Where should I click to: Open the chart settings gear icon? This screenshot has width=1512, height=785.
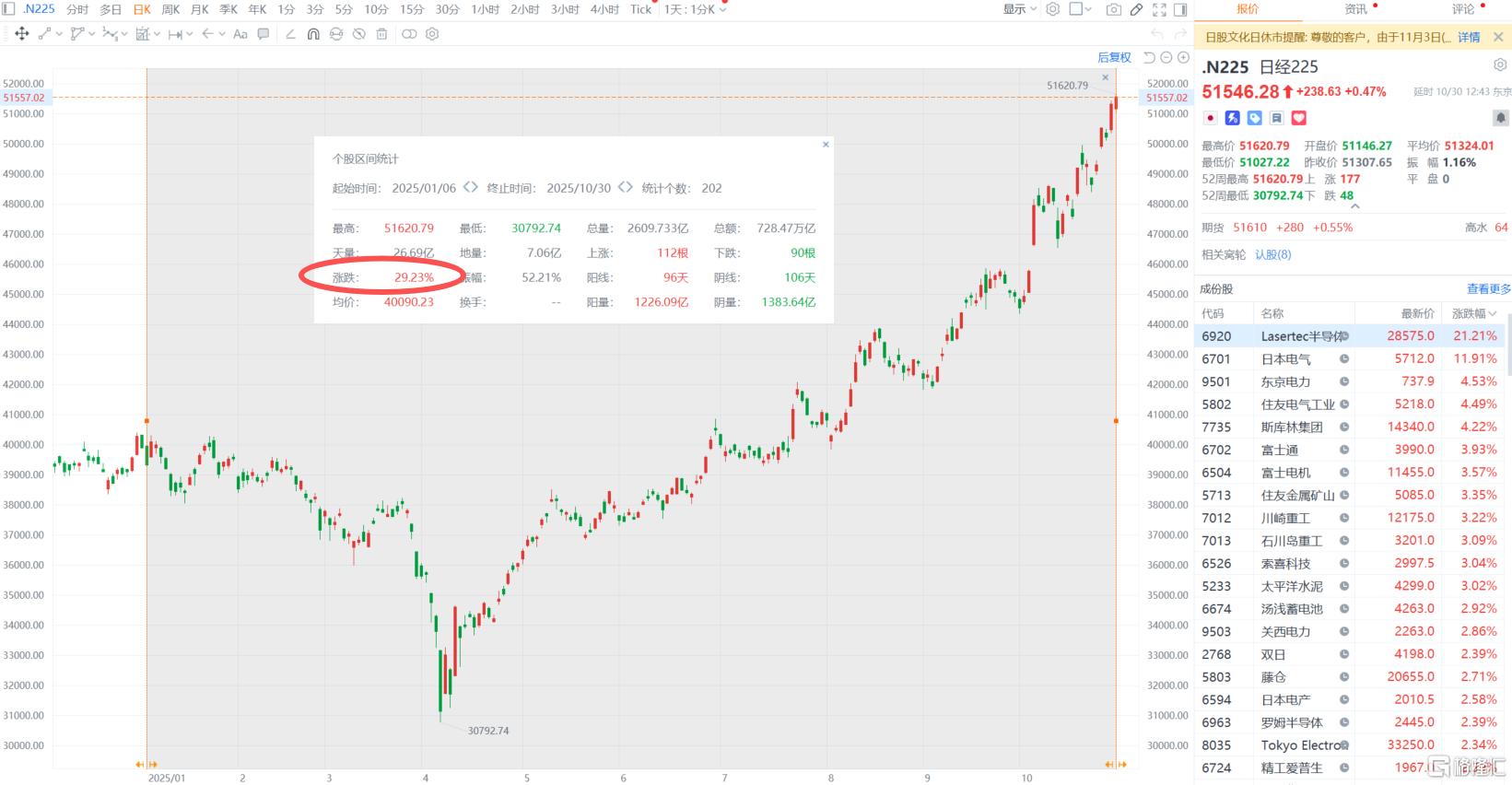(x=1052, y=9)
